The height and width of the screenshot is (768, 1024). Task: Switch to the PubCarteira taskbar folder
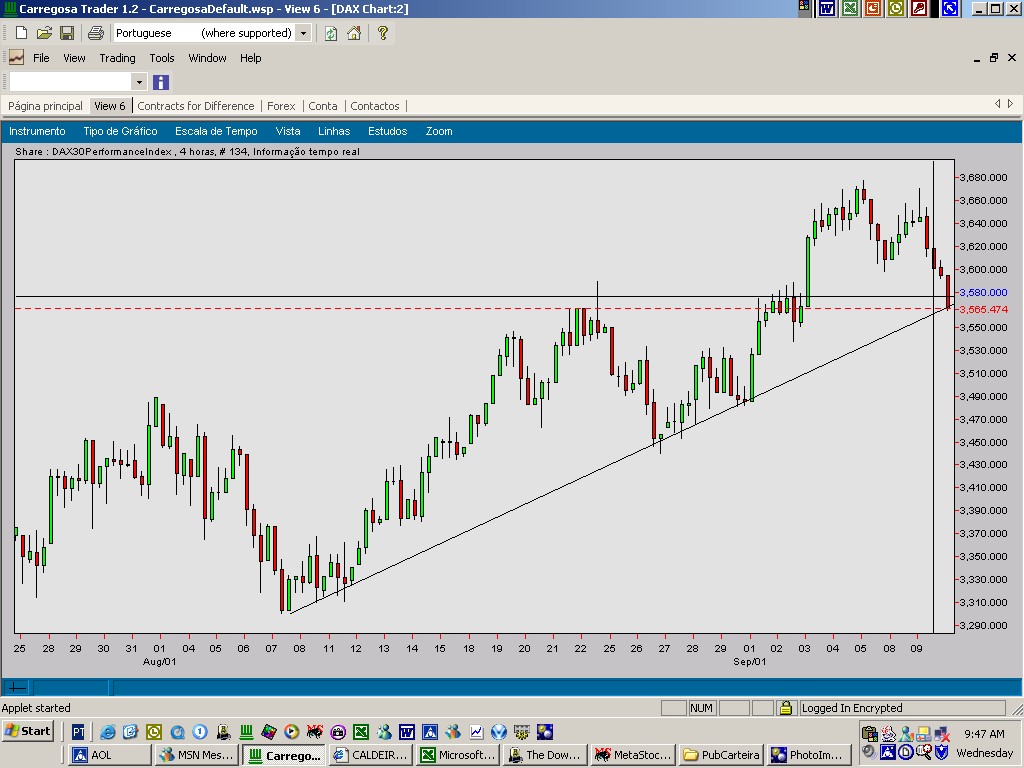pyautogui.click(x=720, y=755)
